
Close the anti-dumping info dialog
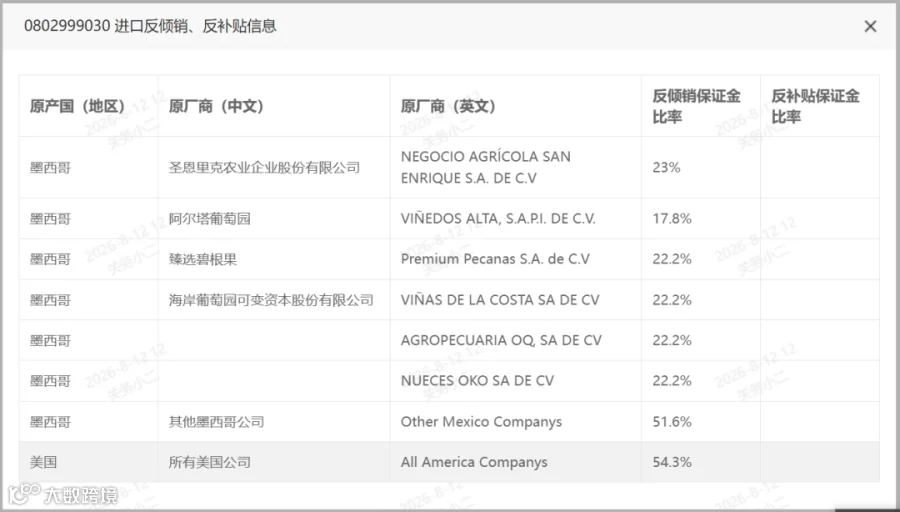tap(870, 26)
